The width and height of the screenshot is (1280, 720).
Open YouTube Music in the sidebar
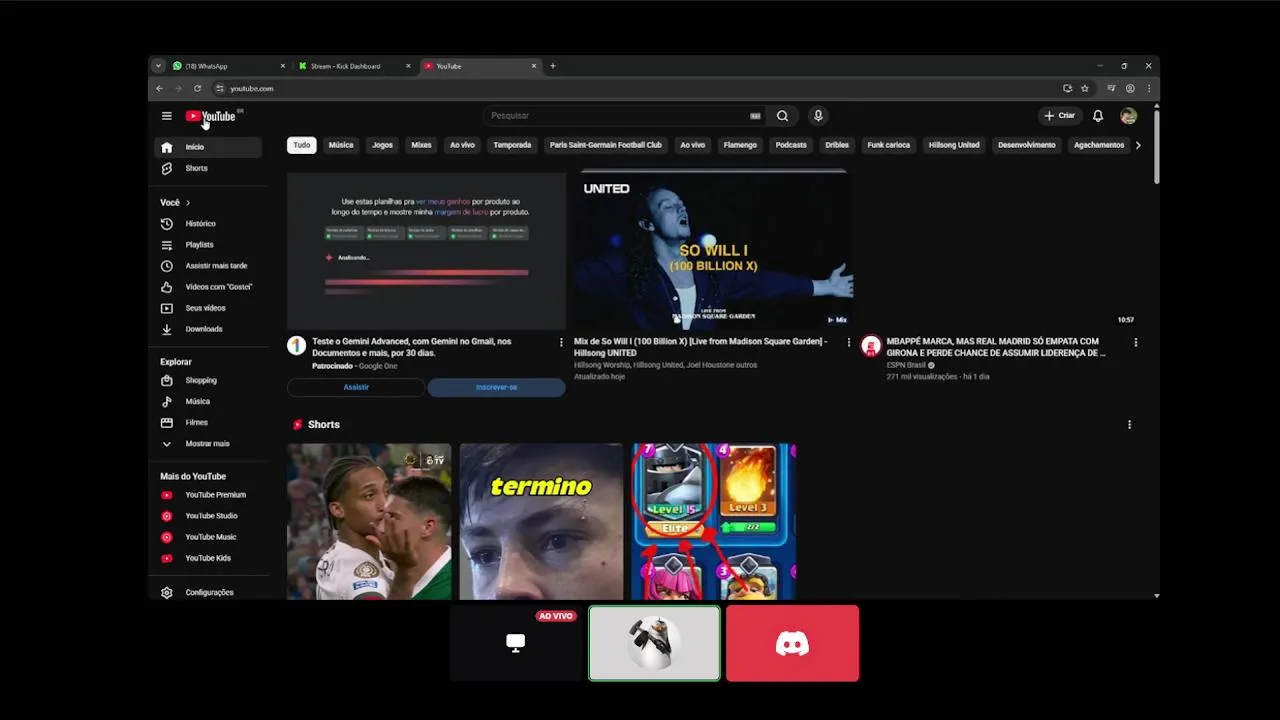click(x=208, y=537)
